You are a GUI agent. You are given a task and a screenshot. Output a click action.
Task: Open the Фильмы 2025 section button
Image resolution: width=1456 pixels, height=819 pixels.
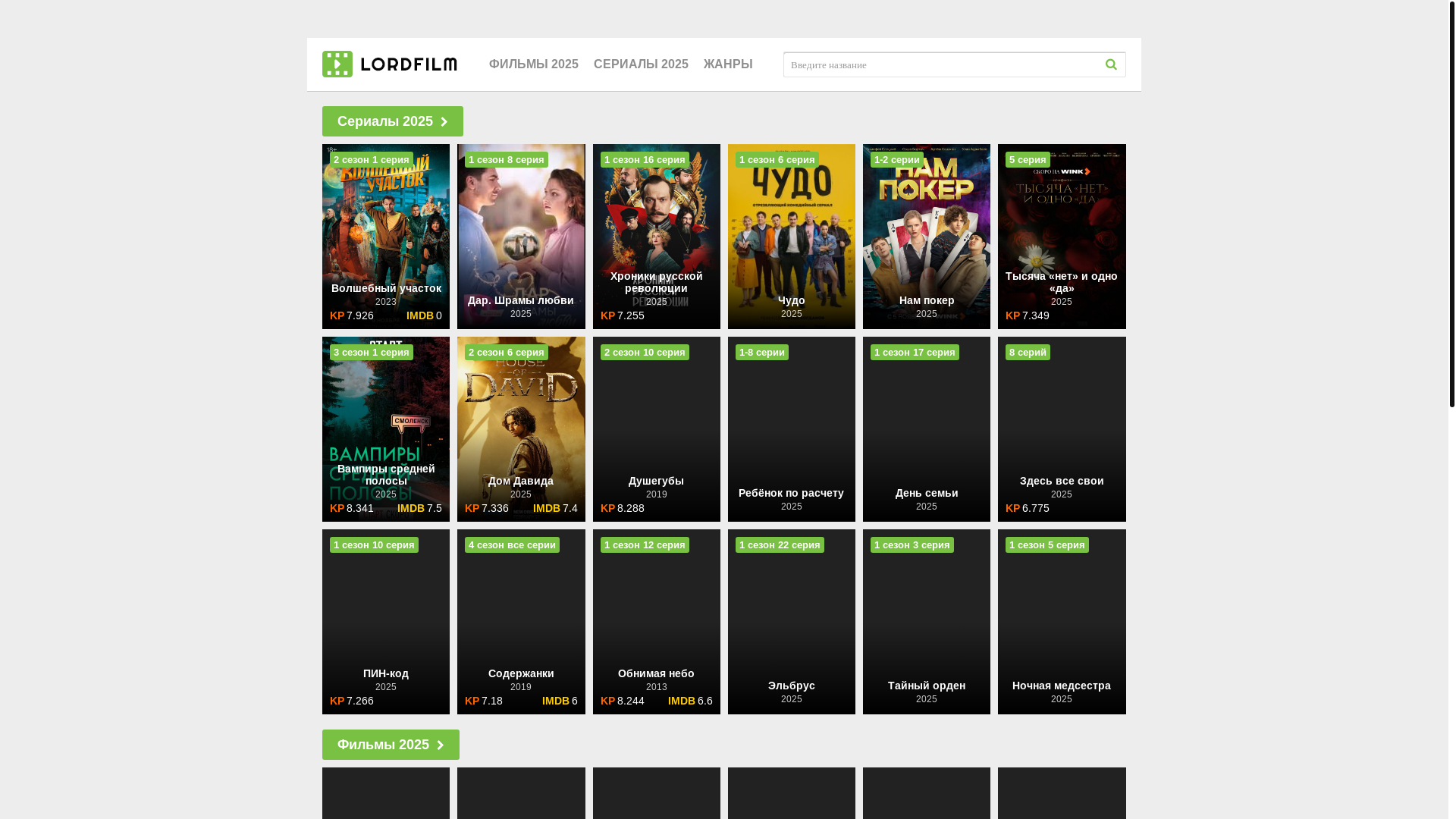[x=391, y=745]
